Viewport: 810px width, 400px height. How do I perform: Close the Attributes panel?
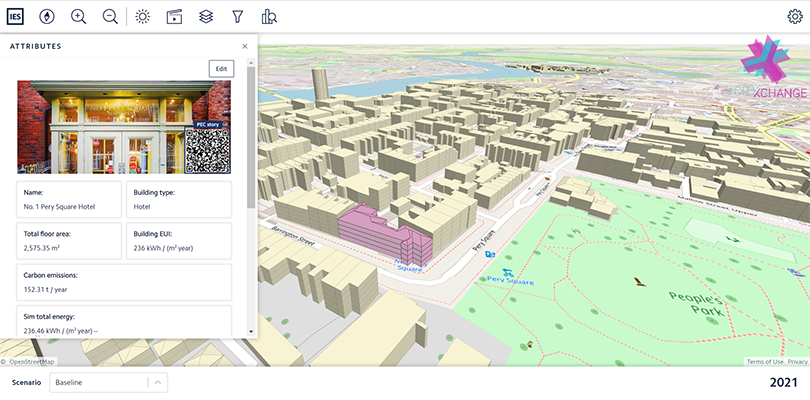tap(245, 46)
